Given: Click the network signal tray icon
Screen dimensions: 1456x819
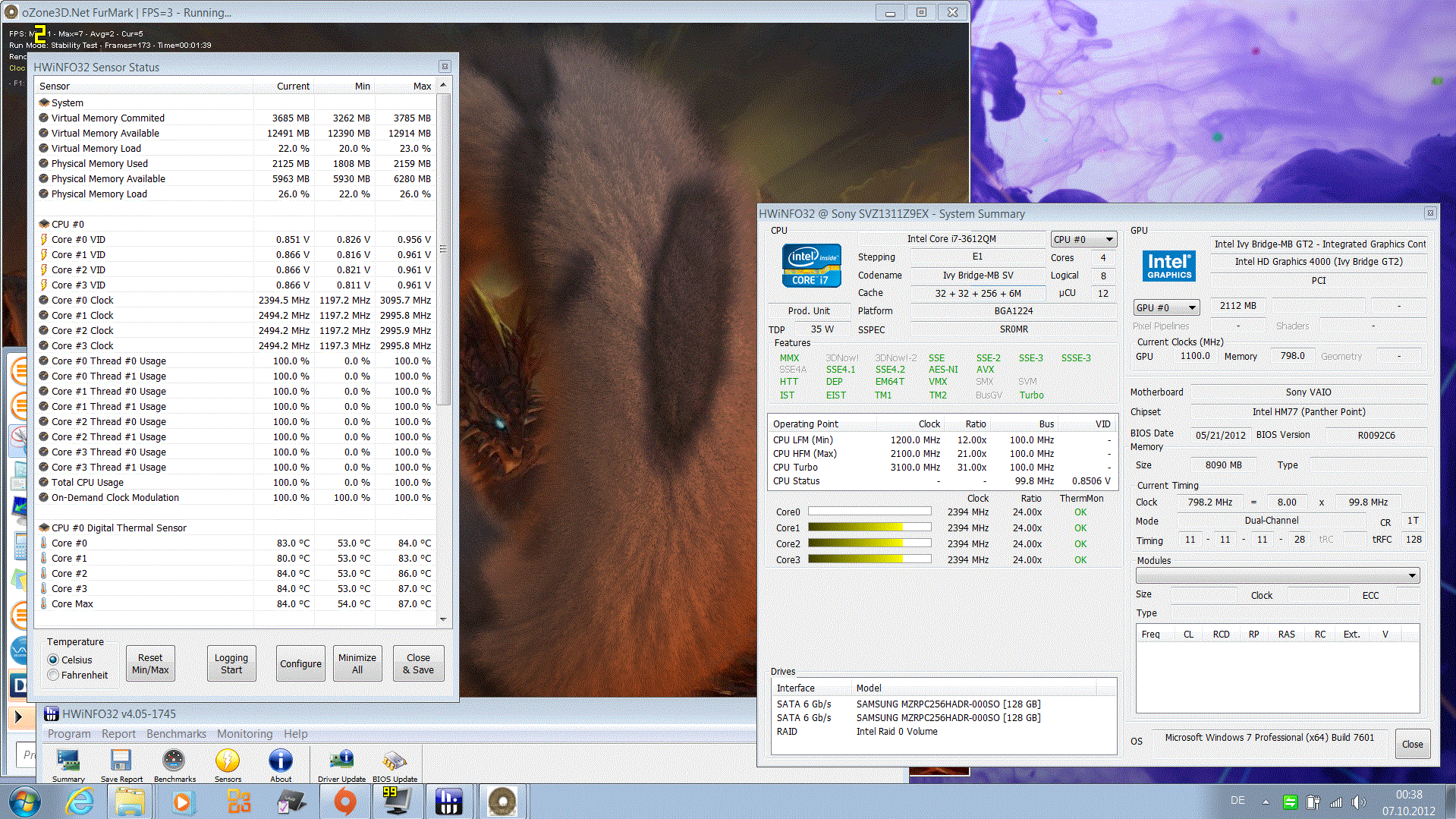Looking at the screenshot, I should (1336, 802).
